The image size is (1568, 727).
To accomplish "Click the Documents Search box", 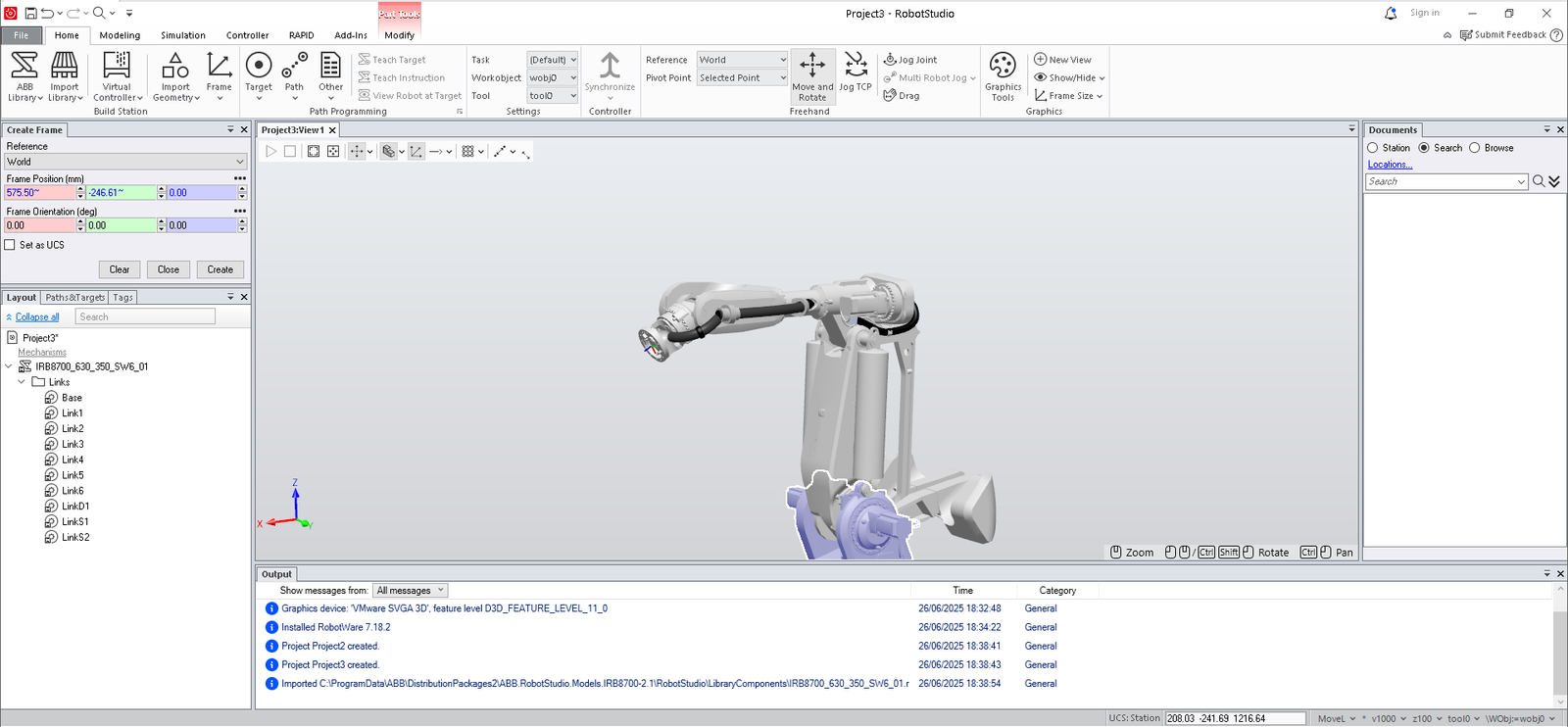I will 1446,181.
